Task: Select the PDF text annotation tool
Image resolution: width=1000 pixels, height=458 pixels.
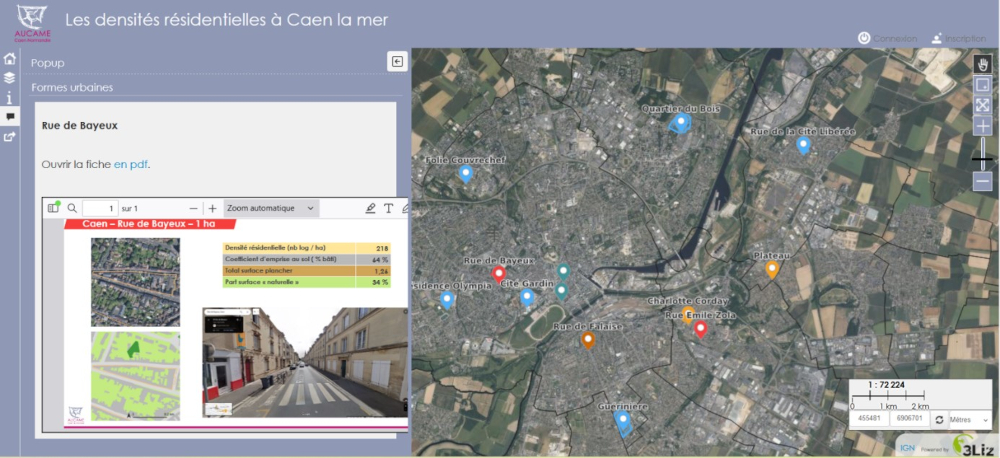Action: click(x=388, y=208)
